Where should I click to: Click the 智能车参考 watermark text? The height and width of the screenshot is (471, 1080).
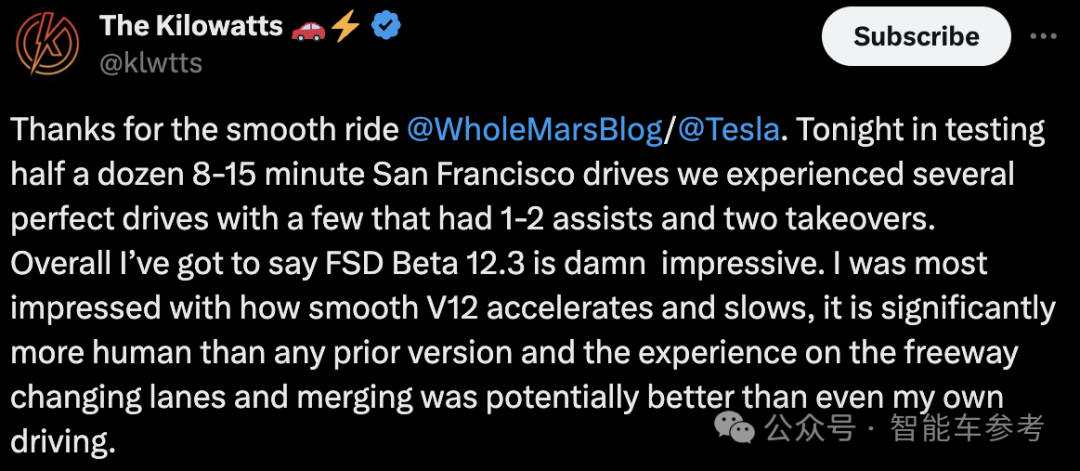[967, 428]
